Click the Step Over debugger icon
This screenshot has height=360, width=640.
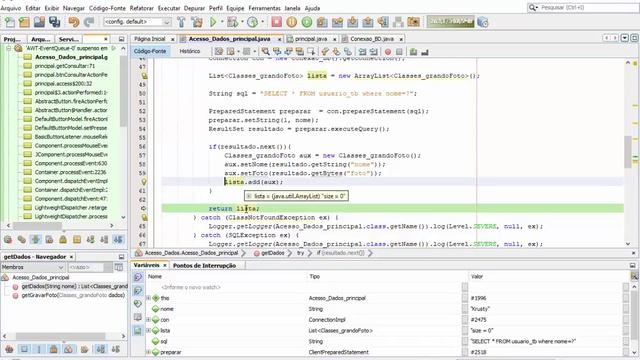tap(322, 22)
